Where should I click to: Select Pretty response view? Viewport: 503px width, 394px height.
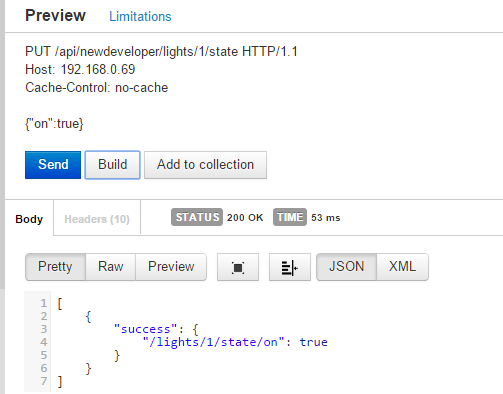click(55, 267)
